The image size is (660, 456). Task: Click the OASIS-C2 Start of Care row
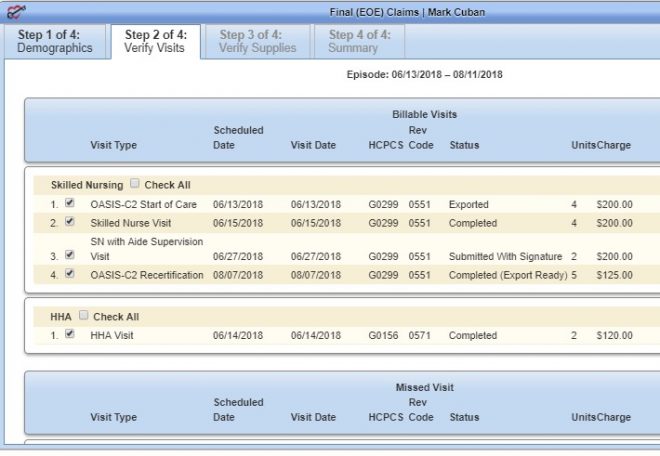coord(146,204)
